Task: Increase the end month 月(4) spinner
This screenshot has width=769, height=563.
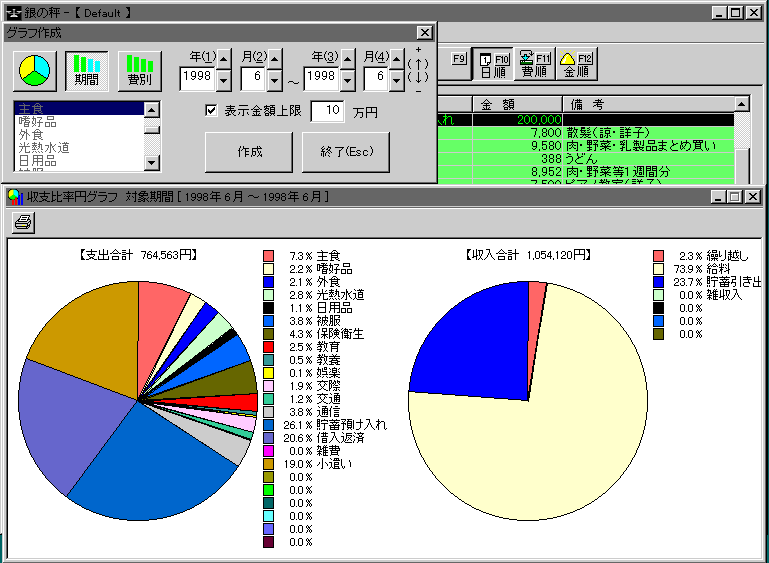Action: click(x=397, y=60)
